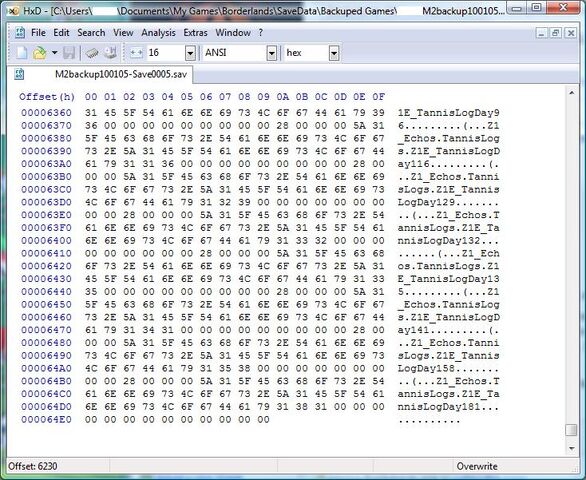Click the HxD document icon in menu bar
586x480 pixels.
tap(19, 33)
